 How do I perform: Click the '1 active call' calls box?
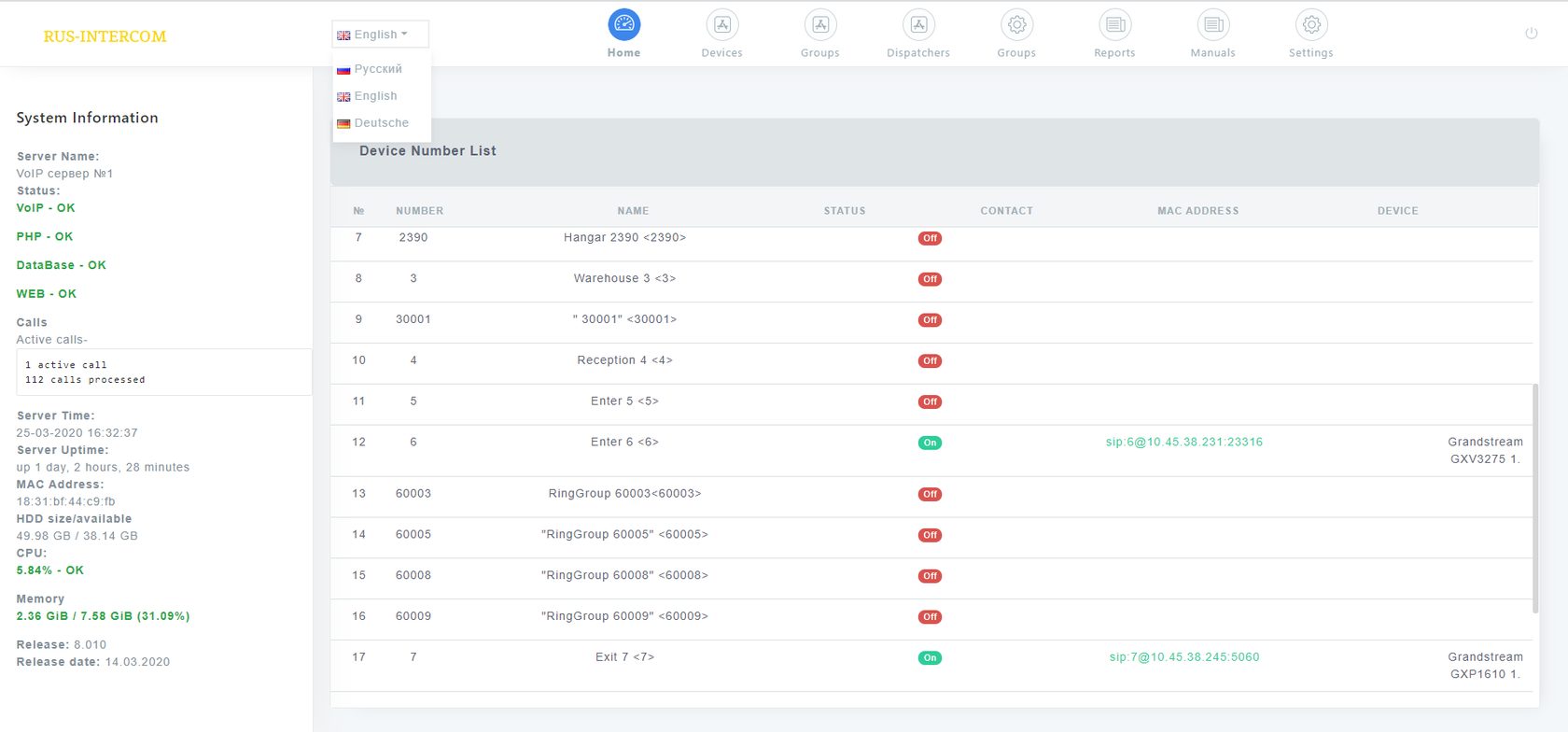tap(163, 373)
